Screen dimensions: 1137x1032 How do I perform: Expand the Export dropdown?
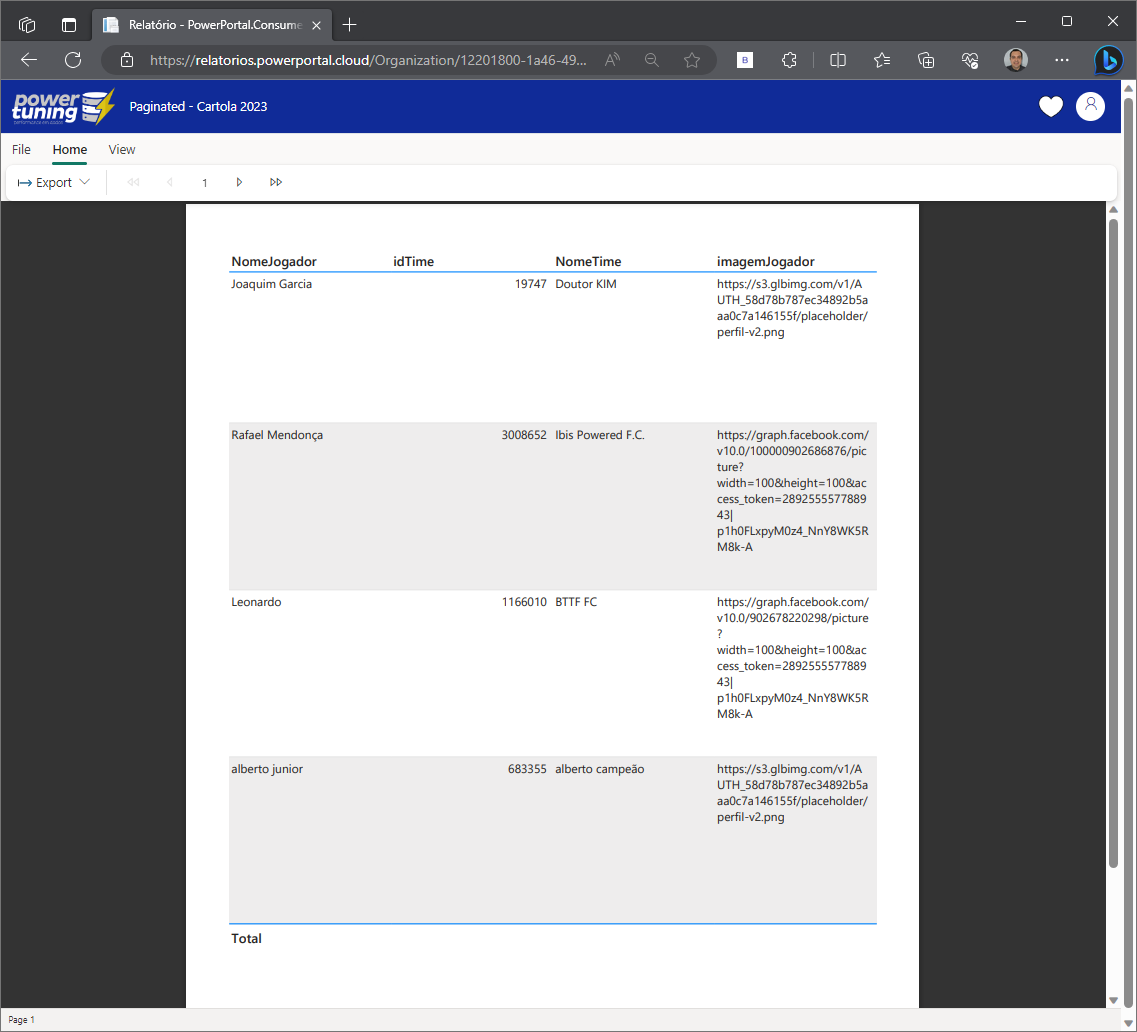tap(54, 182)
